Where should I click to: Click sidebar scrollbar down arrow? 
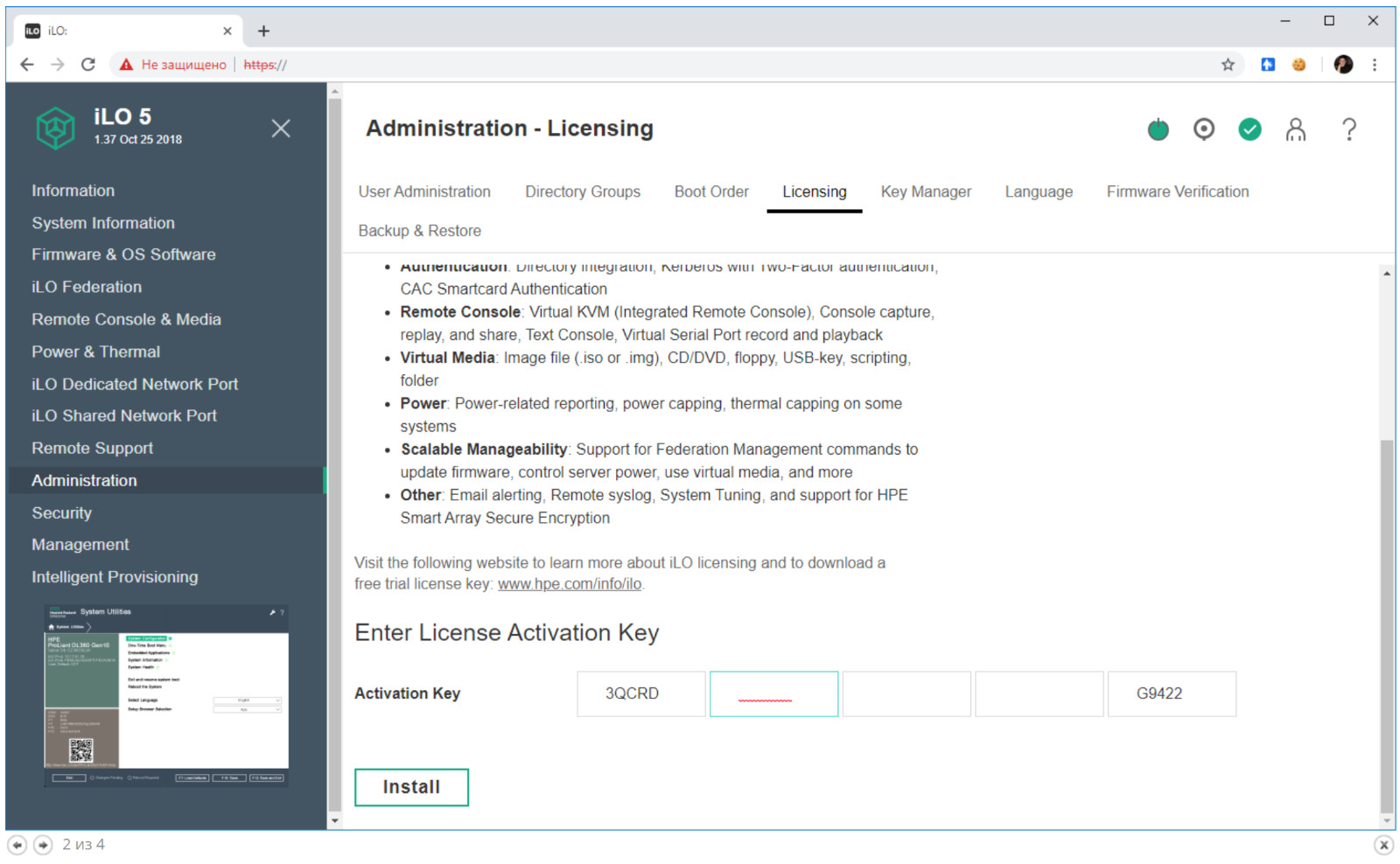coord(334,821)
